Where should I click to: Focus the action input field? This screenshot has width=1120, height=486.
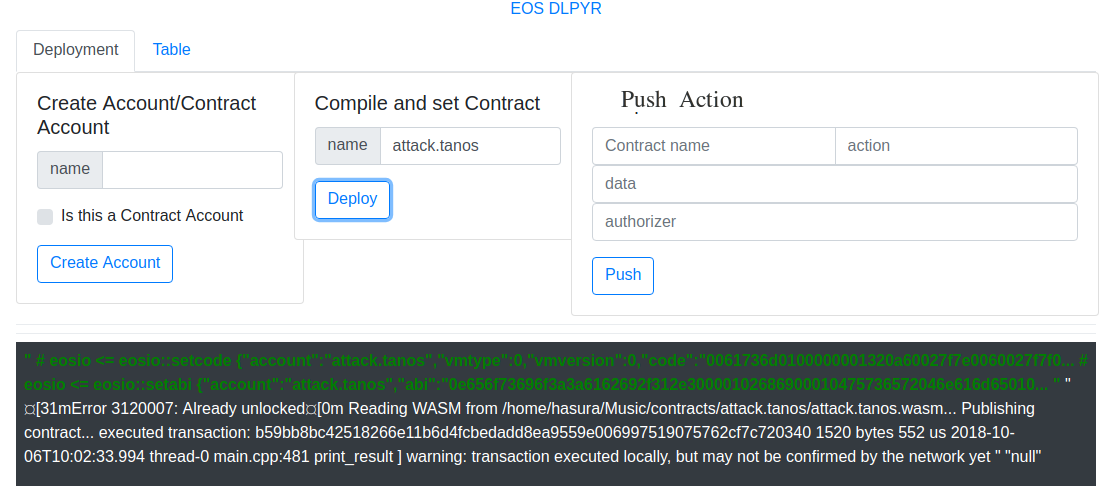(x=956, y=146)
